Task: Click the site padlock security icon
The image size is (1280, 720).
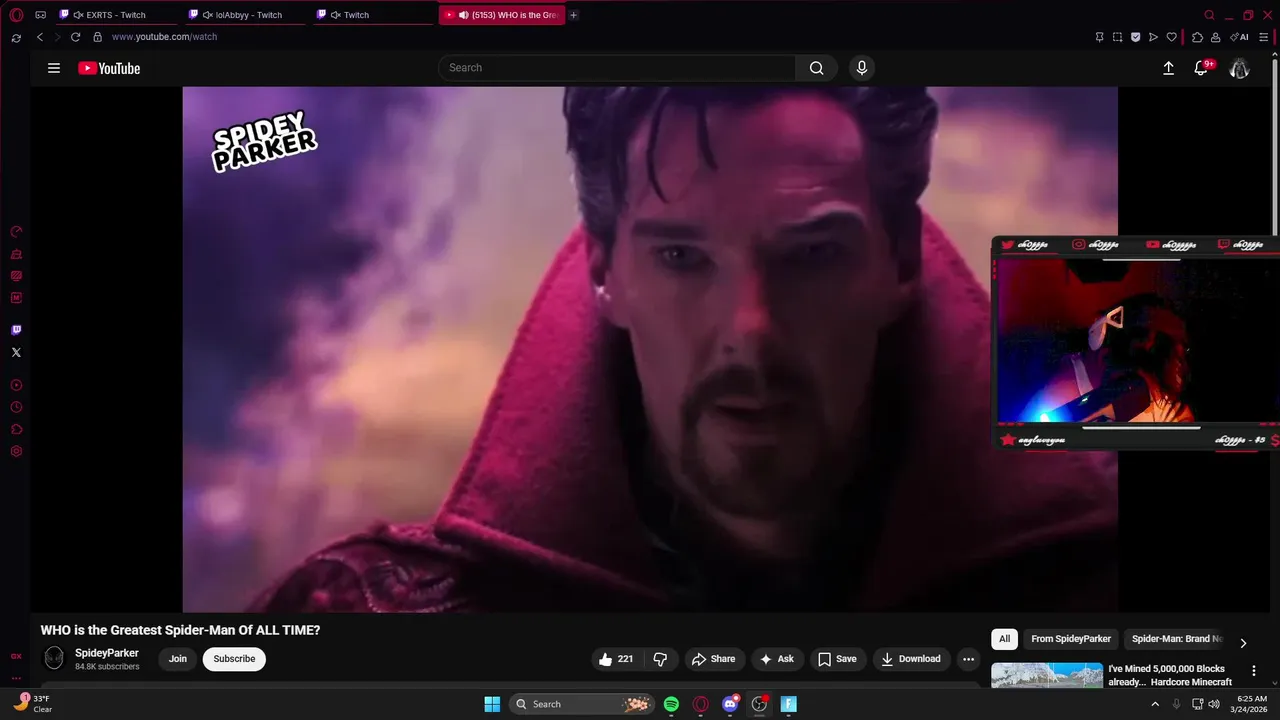Action: pos(97,37)
